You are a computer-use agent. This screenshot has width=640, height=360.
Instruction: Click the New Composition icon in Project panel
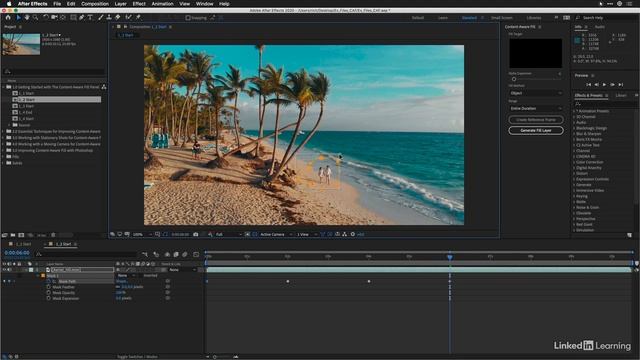click(x=21, y=235)
